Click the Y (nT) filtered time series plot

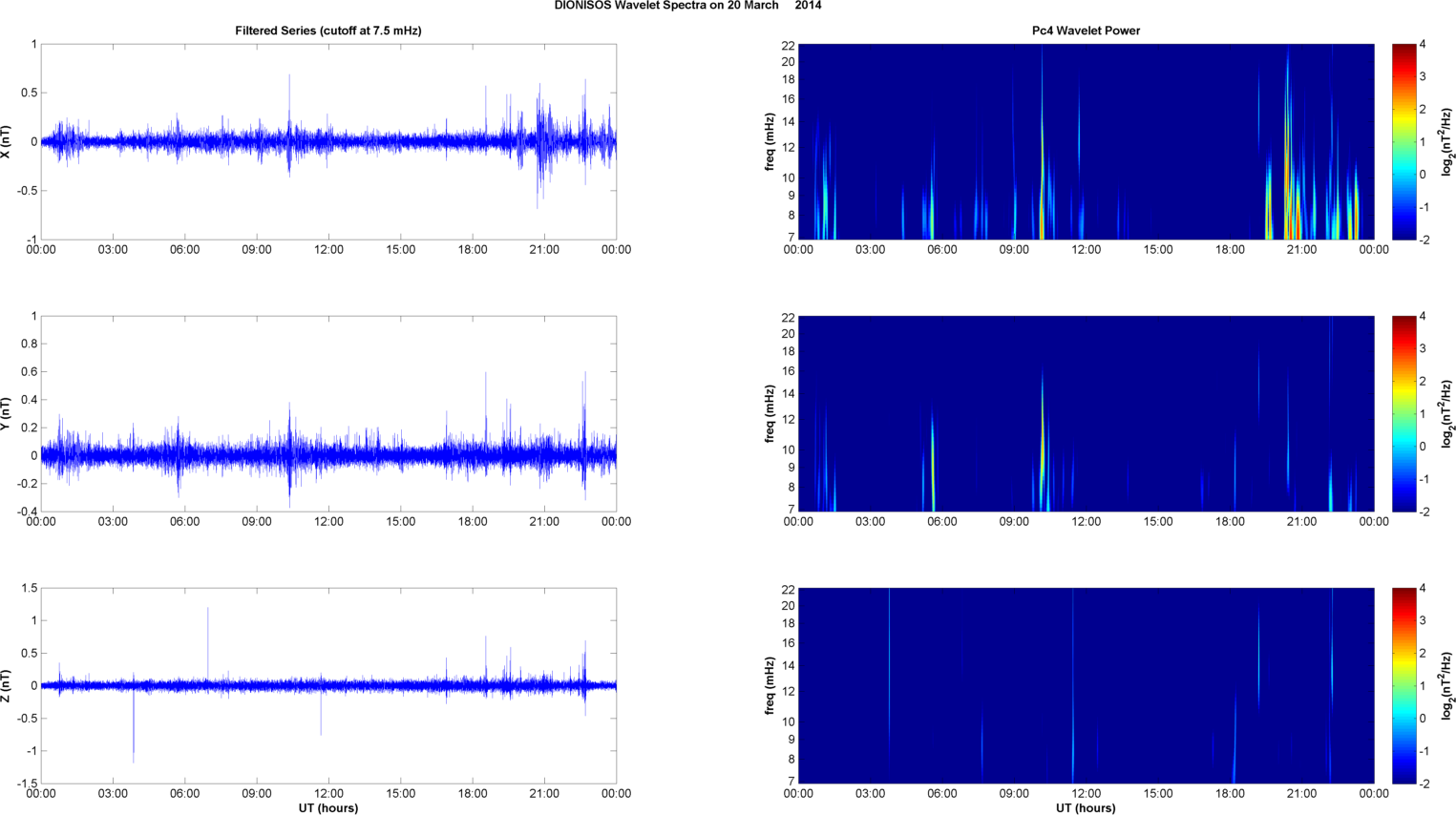328,414
